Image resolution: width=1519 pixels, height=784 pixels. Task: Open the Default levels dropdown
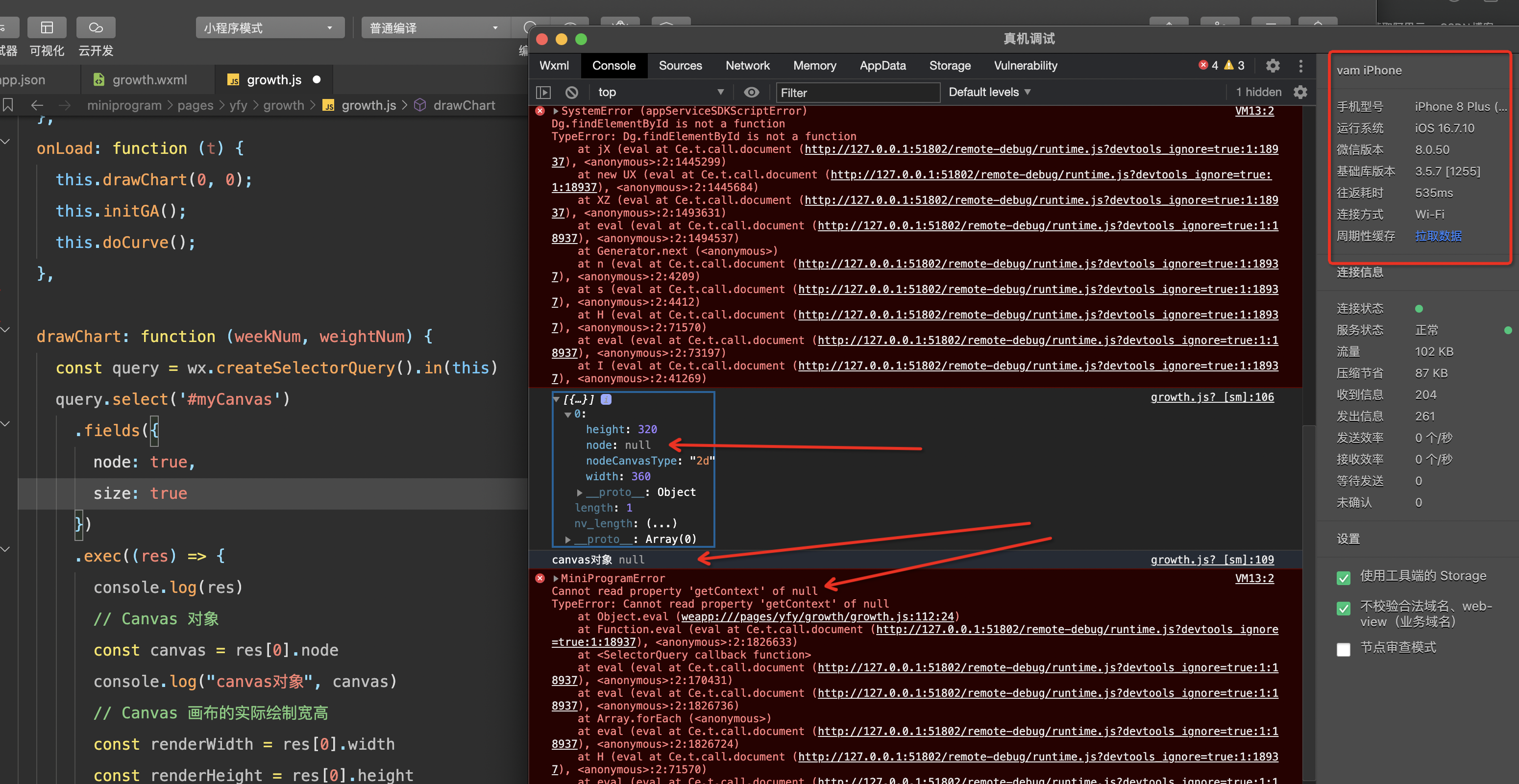click(x=989, y=93)
